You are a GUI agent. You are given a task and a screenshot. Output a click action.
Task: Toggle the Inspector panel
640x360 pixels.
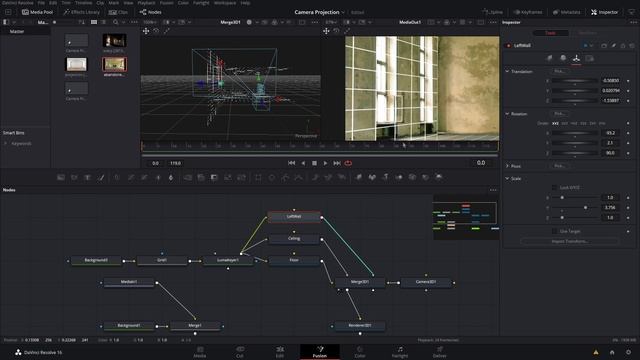604,12
